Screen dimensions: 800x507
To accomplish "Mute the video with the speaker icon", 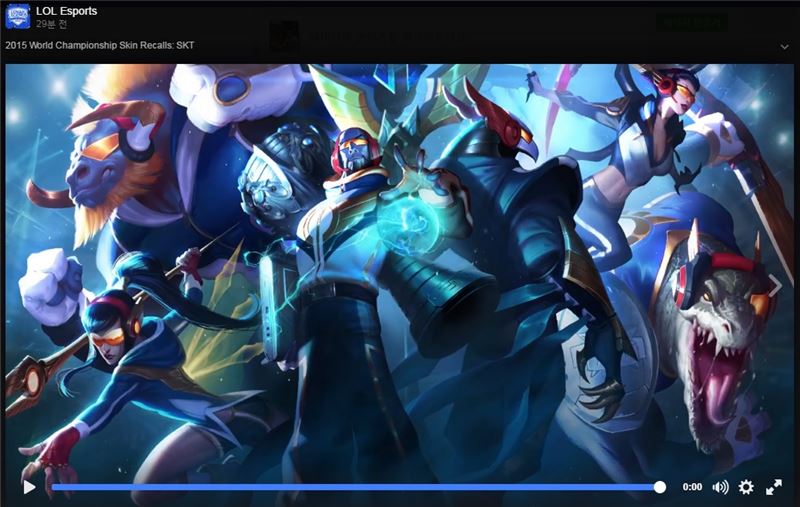I will [720, 487].
